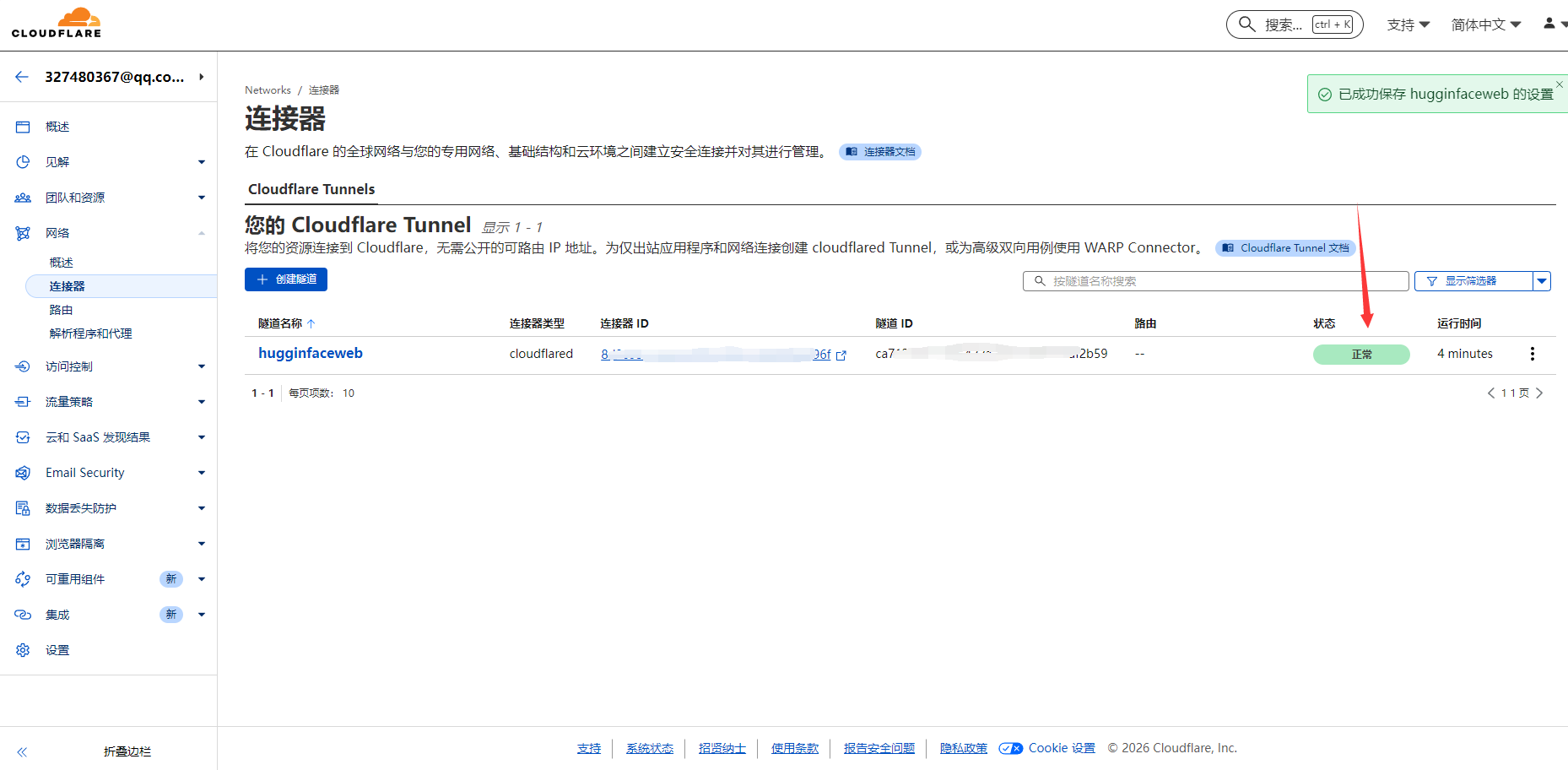Go to next page arrow
The height and width of the screenshot is (770, 1568).
(x=1539, y=393)
